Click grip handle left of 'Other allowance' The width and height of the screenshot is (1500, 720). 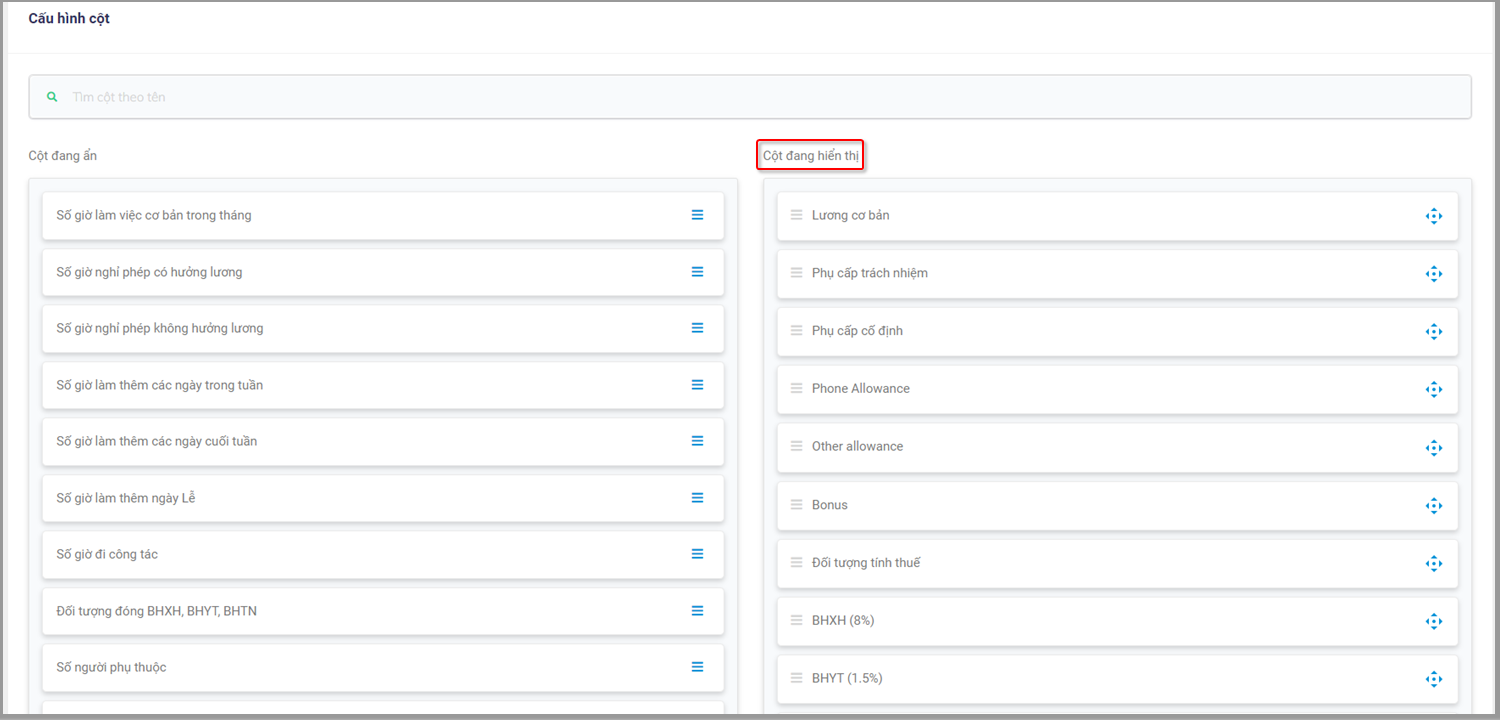tap(797, 446)
